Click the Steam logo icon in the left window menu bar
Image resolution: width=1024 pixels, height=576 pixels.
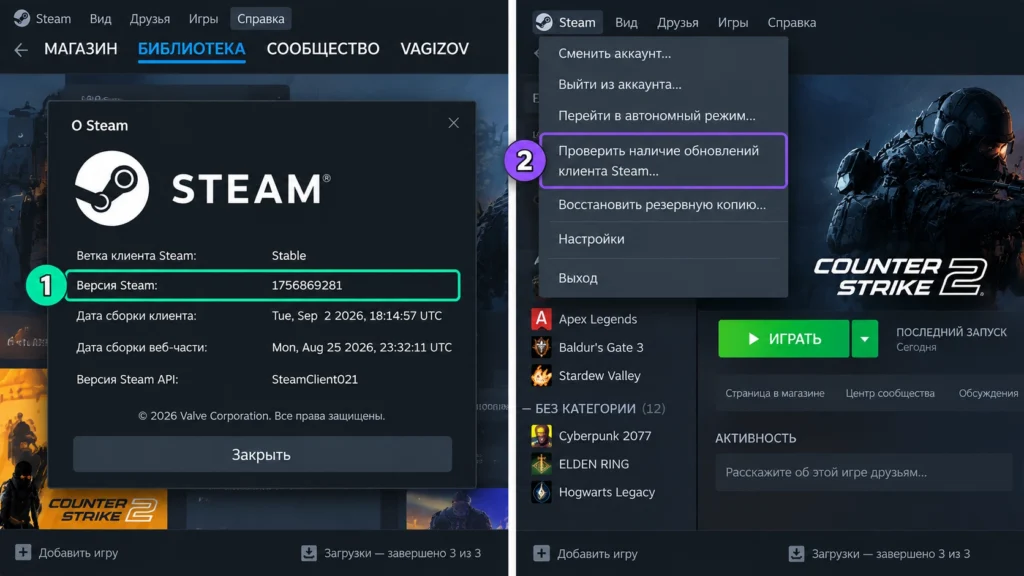[22, 18]
